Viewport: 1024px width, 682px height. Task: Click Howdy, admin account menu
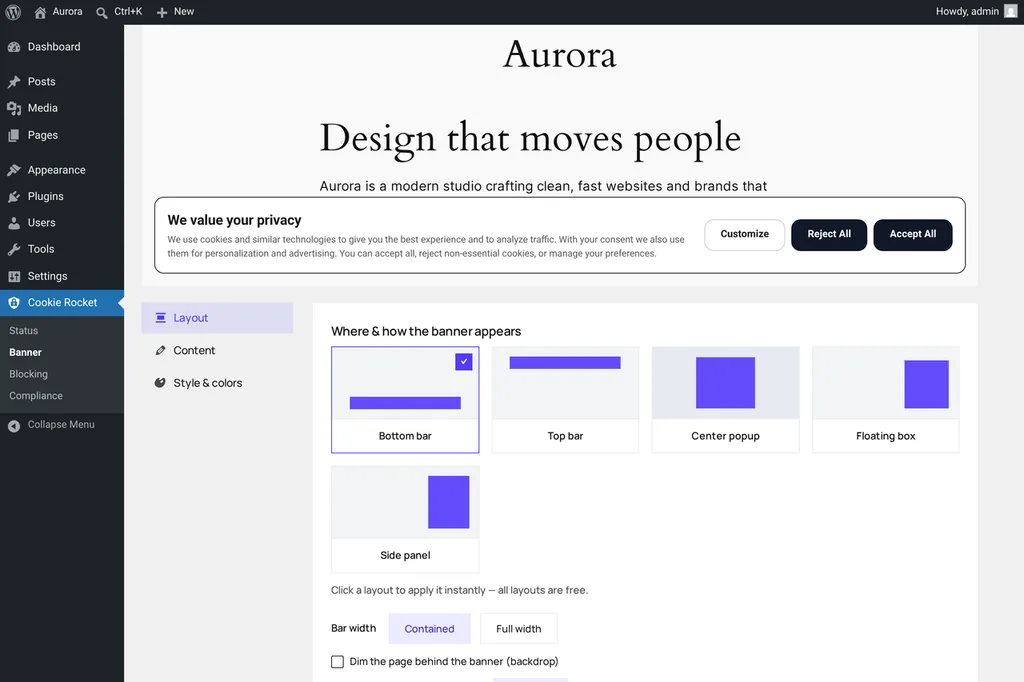[976, 12]
